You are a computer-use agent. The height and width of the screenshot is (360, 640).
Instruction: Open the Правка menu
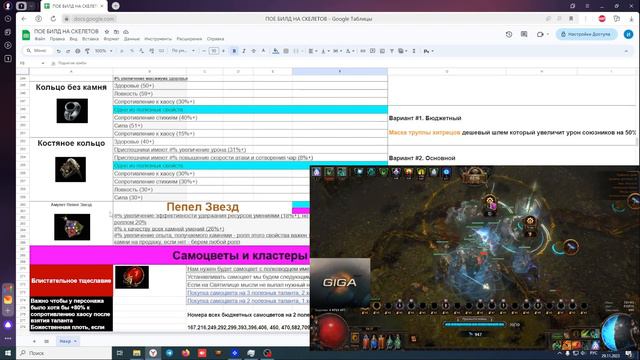point(57,39)
